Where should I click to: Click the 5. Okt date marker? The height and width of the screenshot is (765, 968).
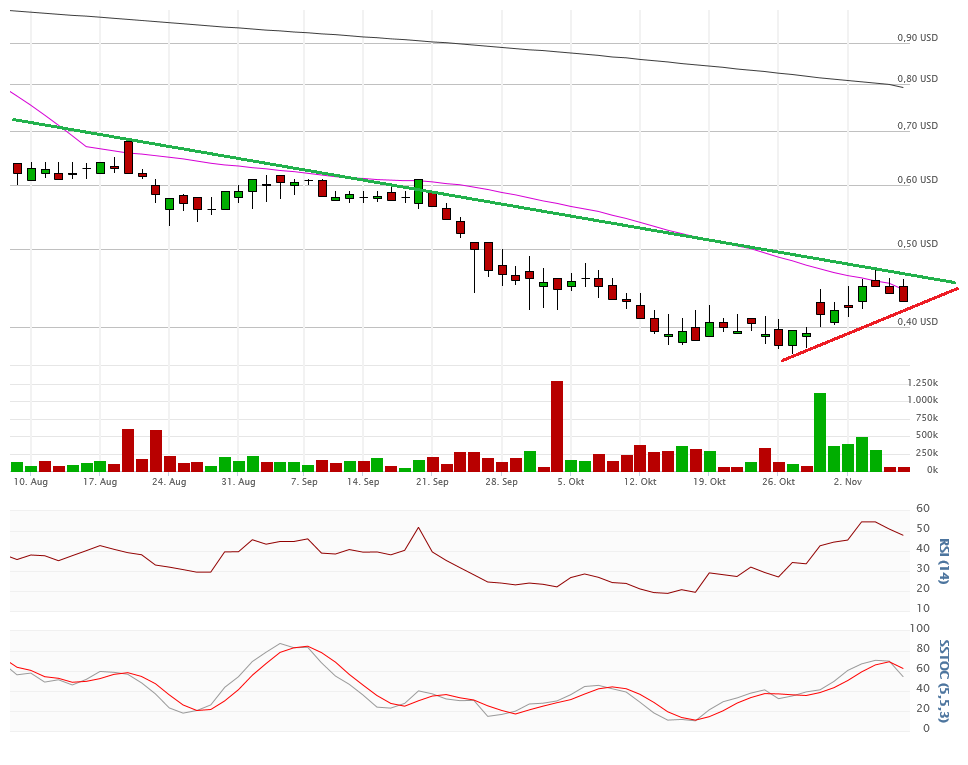570,482
